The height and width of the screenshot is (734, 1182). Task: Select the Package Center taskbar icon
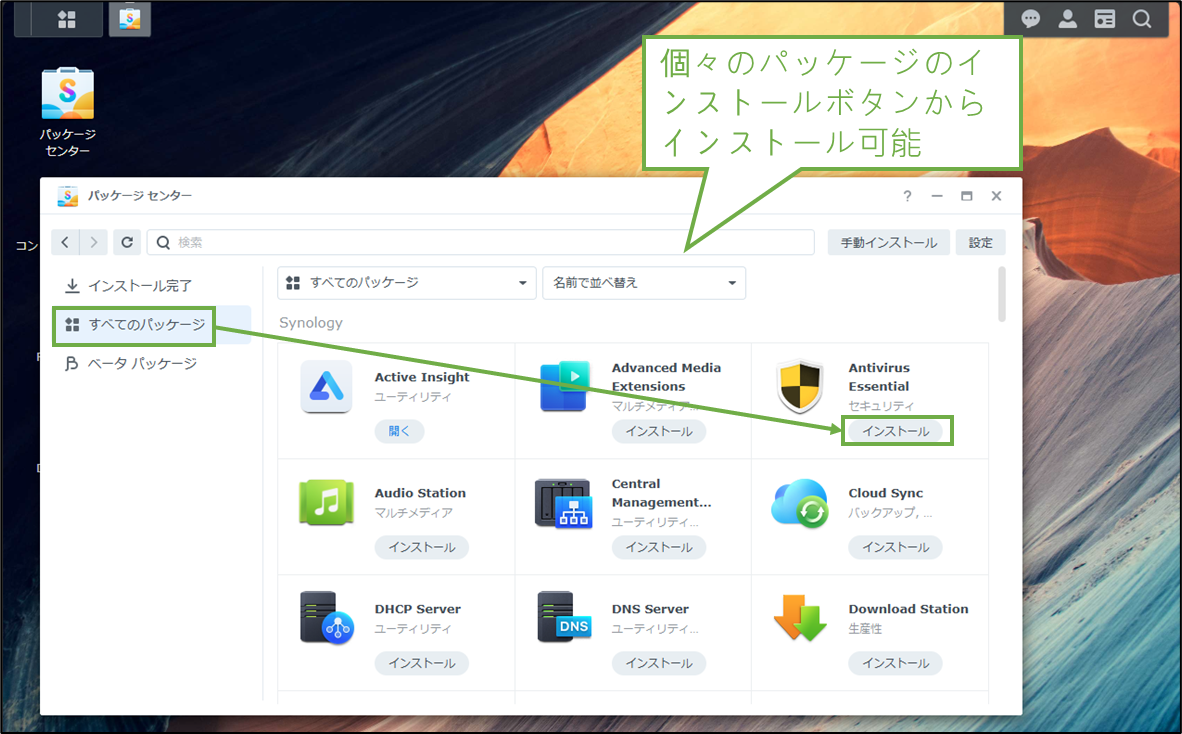tap(130, 20)
